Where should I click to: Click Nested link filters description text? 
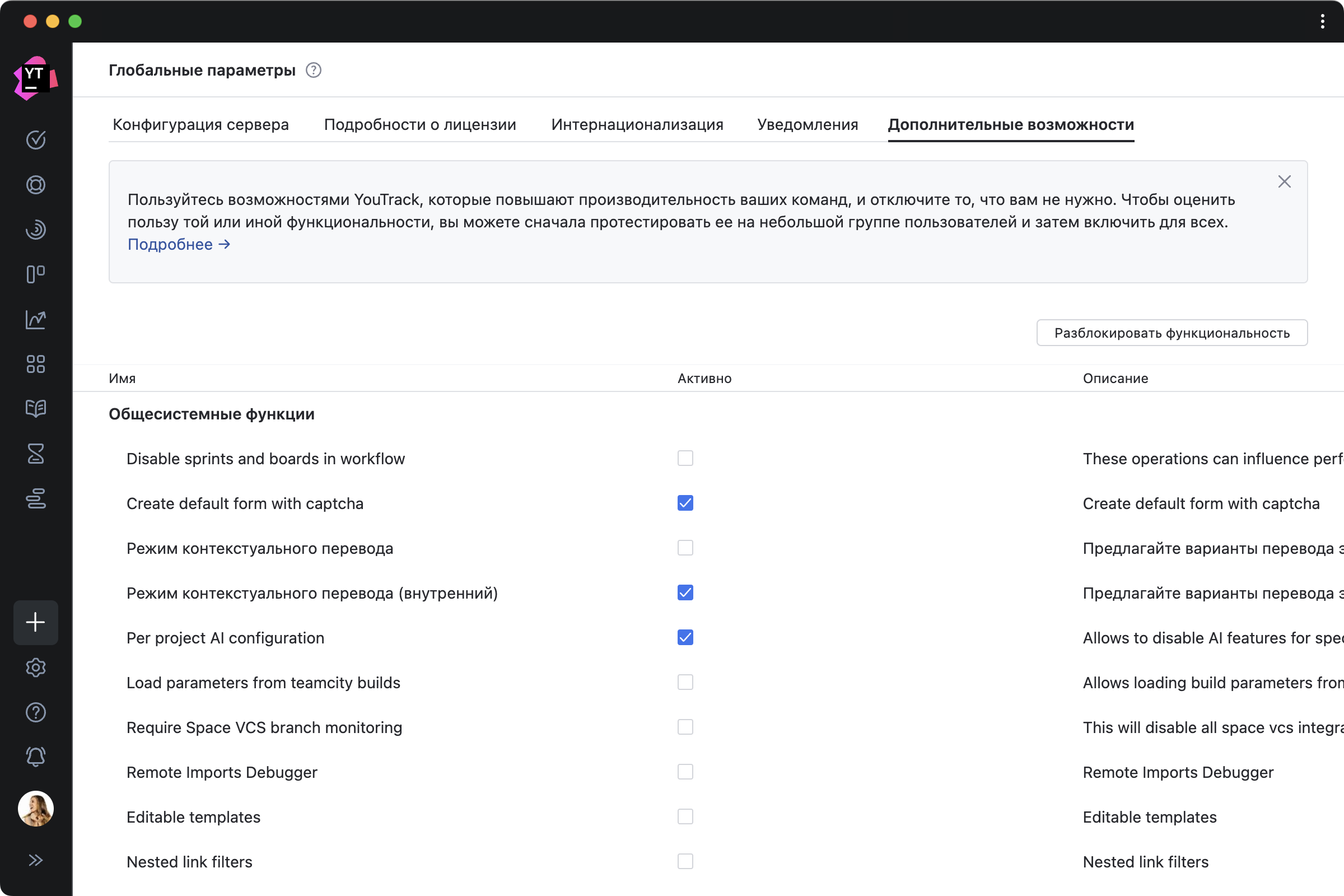(1146, 862)
